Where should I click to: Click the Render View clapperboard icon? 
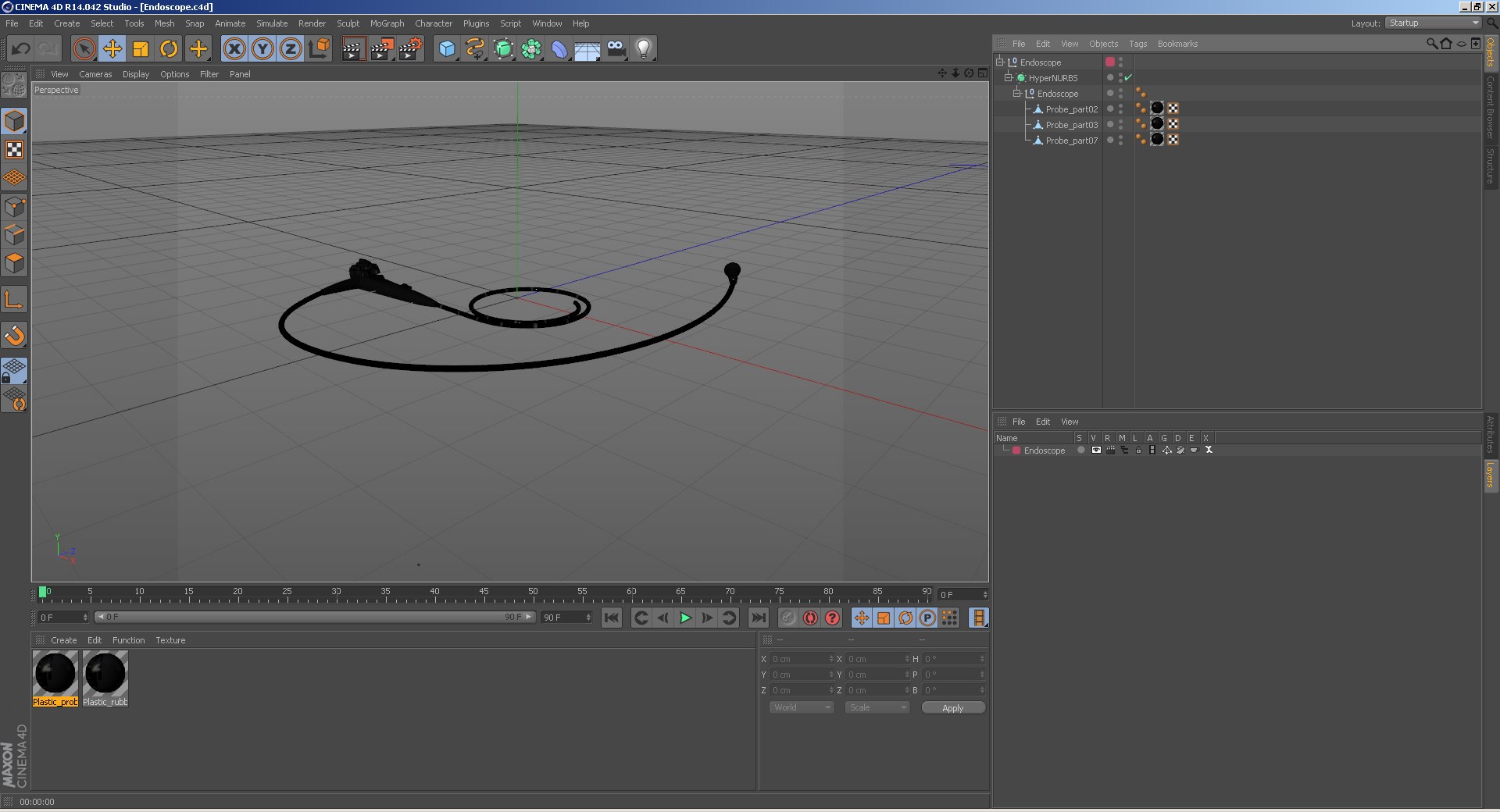(x=353, y=49)
